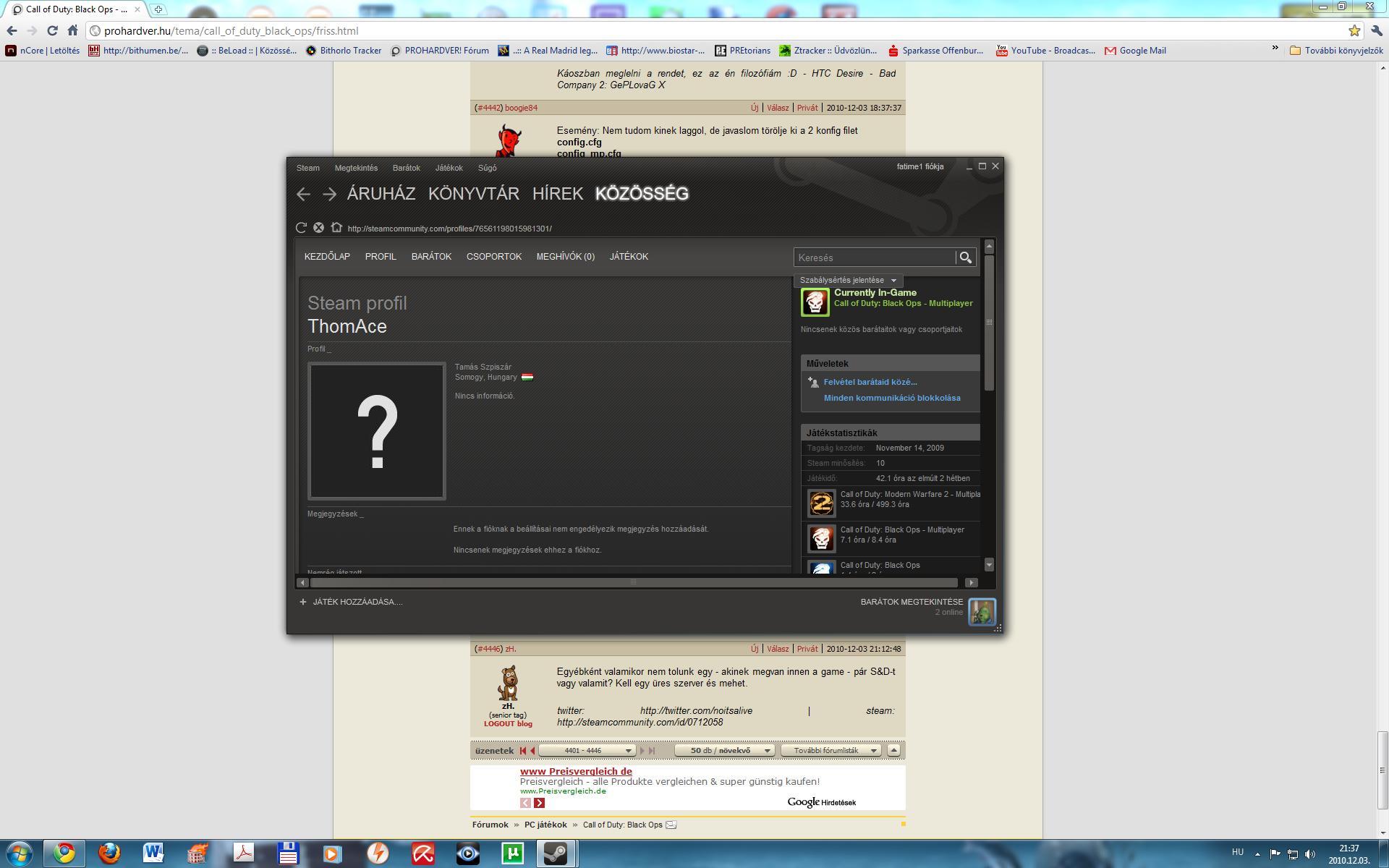Open the Modern Warfare 2 game icon
1389x868 pixels.
pyautogui.click(x=821, y=503)
